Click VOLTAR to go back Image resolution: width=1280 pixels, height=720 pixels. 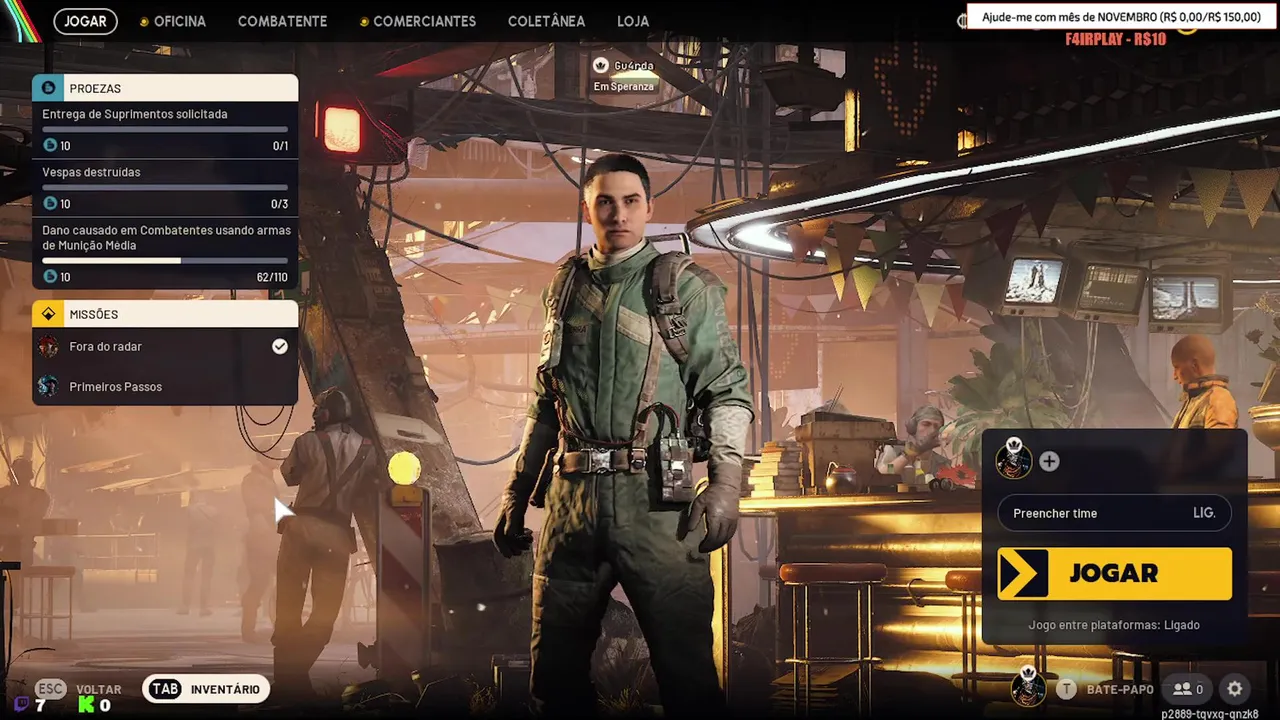click(99, 689)
